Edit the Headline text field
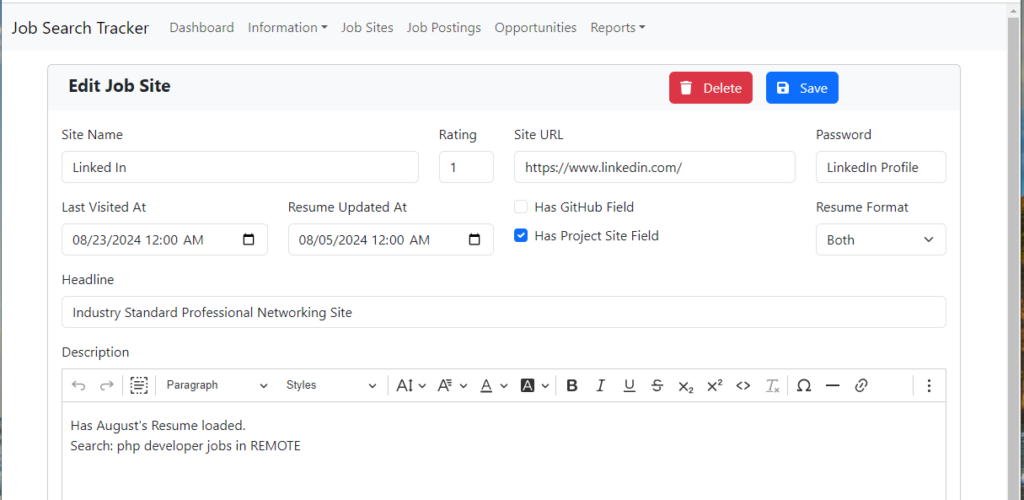The image size is (1024, 500). click(x=504, y=312)
